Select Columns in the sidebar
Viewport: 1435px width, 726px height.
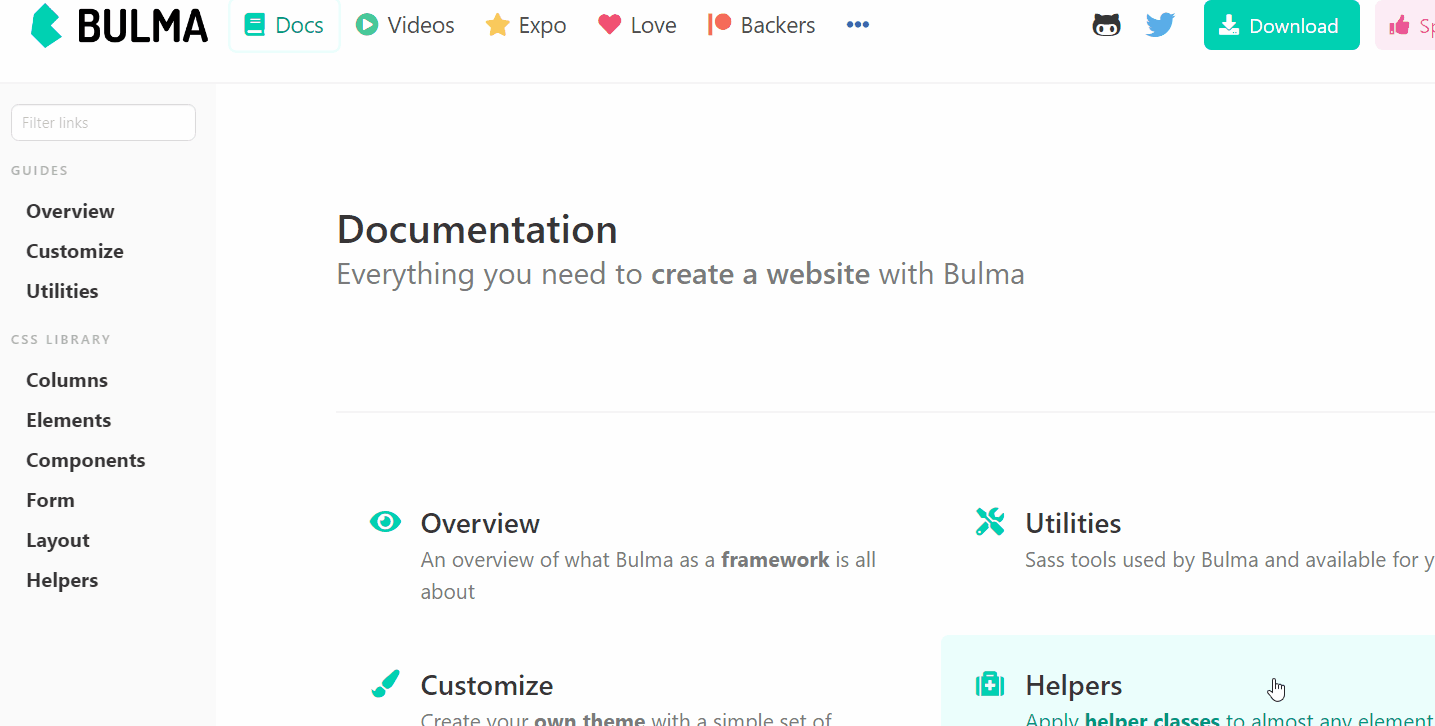(67, 380)
